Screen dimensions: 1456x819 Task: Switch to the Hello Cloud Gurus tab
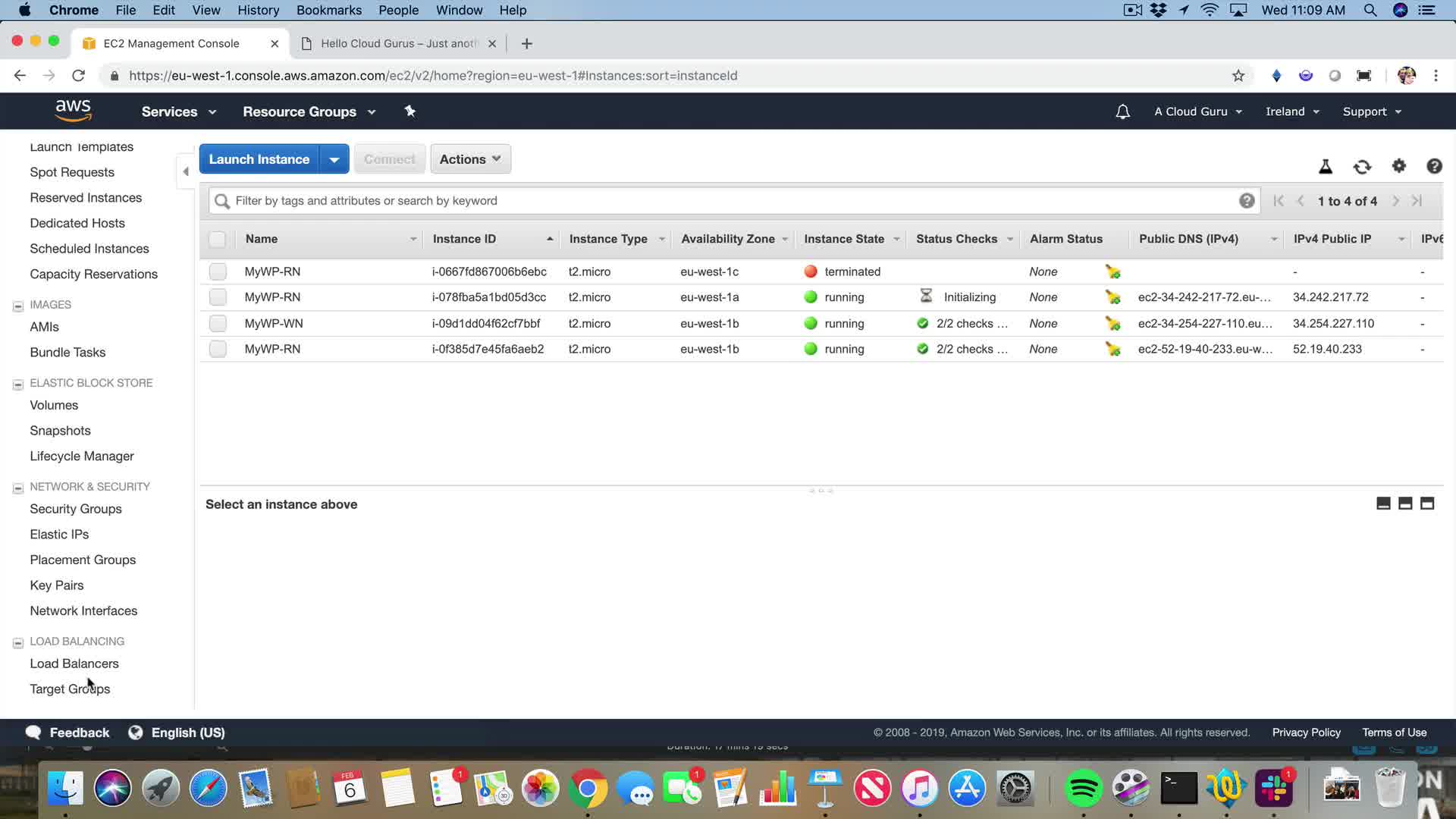[398, 43]
